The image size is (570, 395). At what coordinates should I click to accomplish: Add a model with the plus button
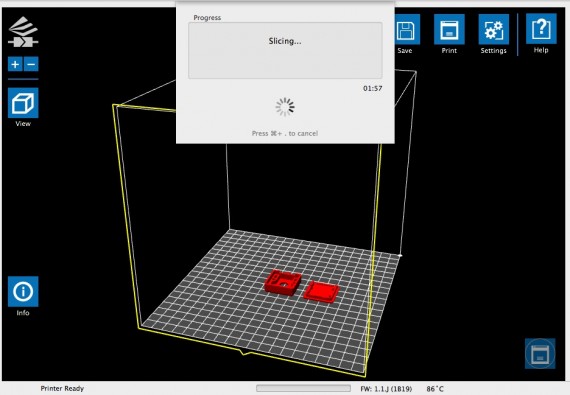click(15, 64)
